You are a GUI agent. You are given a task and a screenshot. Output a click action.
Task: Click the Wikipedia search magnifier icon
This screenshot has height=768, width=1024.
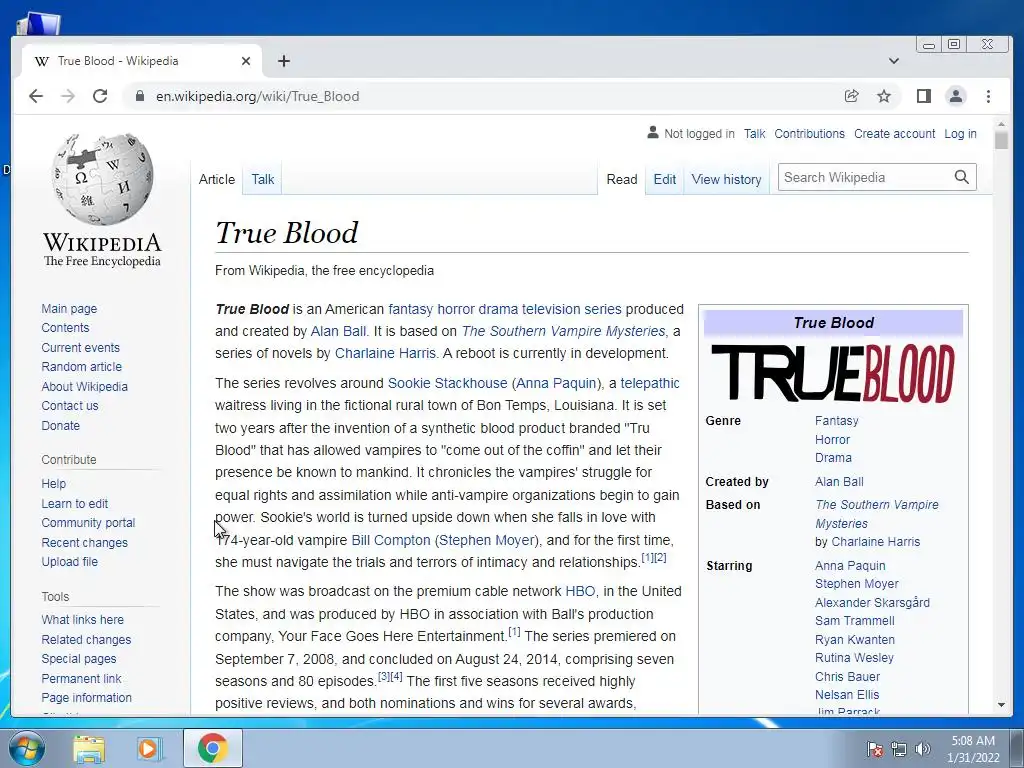point(961,177)
